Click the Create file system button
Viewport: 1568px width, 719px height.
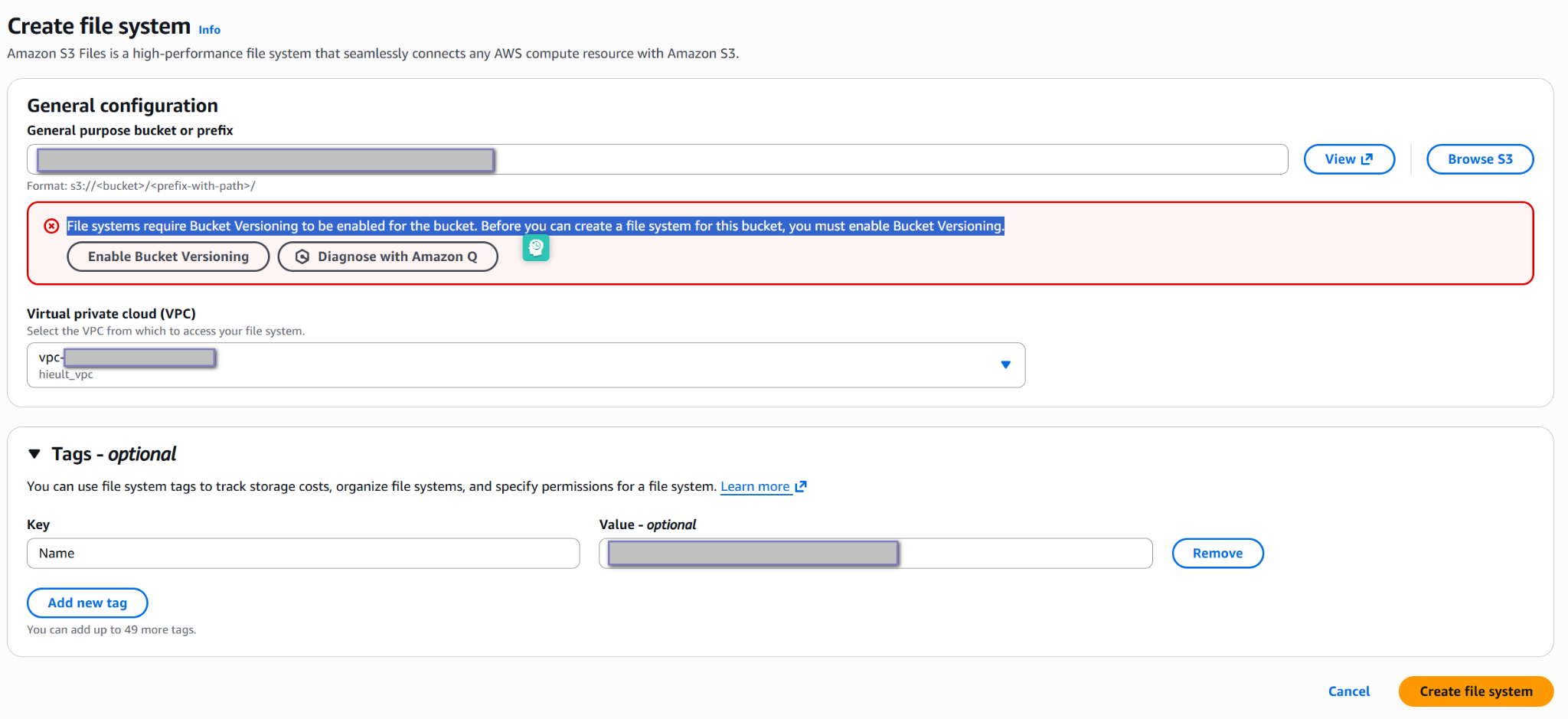[1476, 691]
